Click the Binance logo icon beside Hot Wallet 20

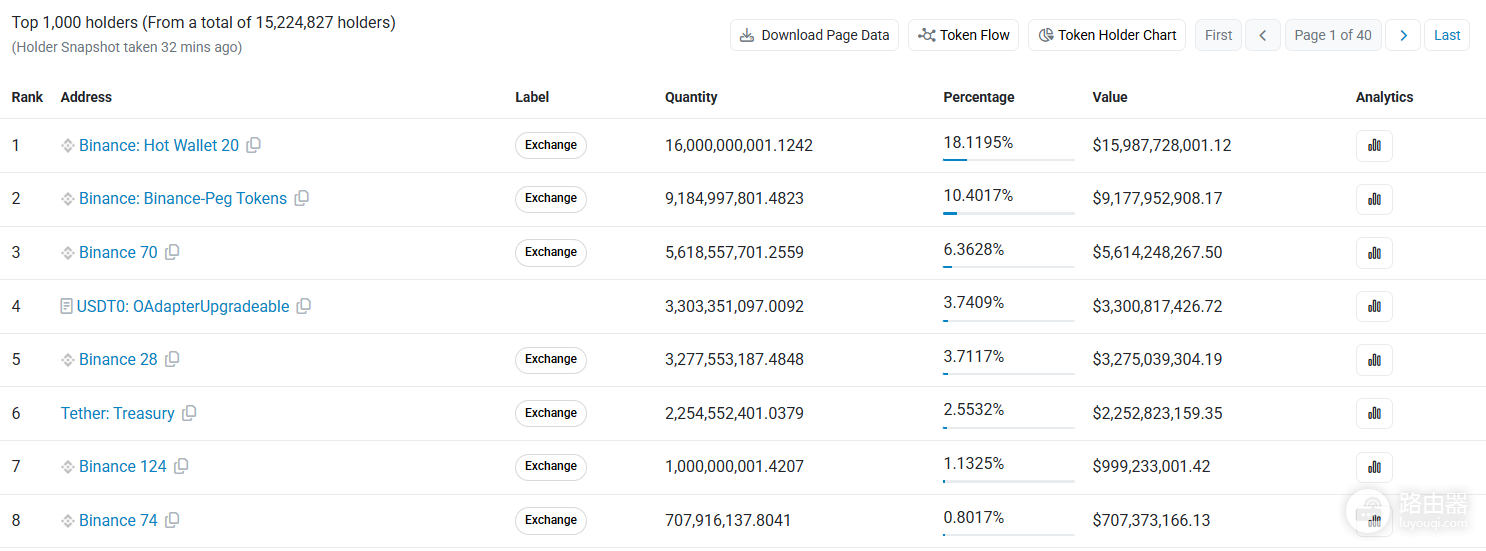click(68, 145)
